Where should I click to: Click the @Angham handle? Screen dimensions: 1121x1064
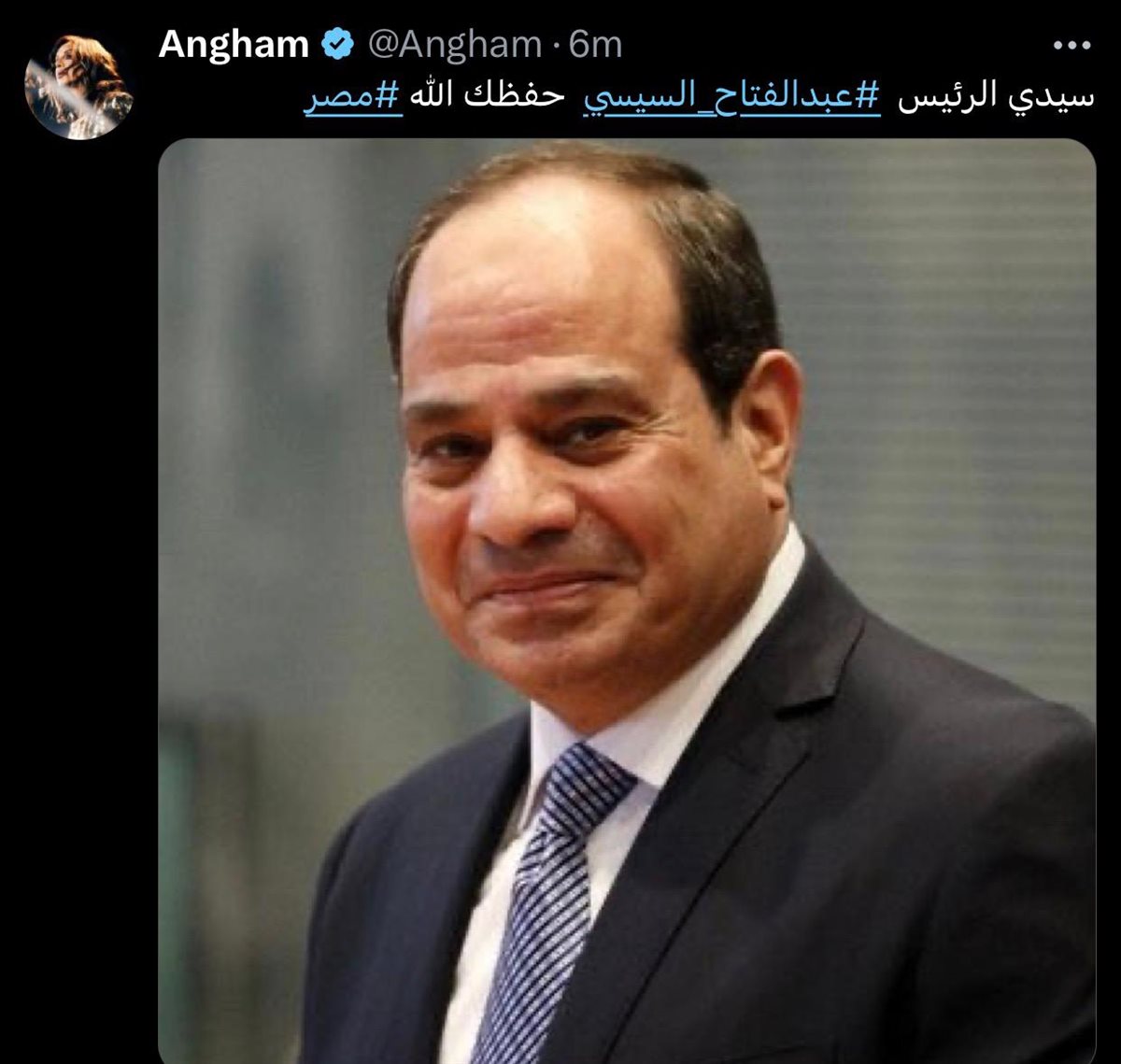(455, 44)
